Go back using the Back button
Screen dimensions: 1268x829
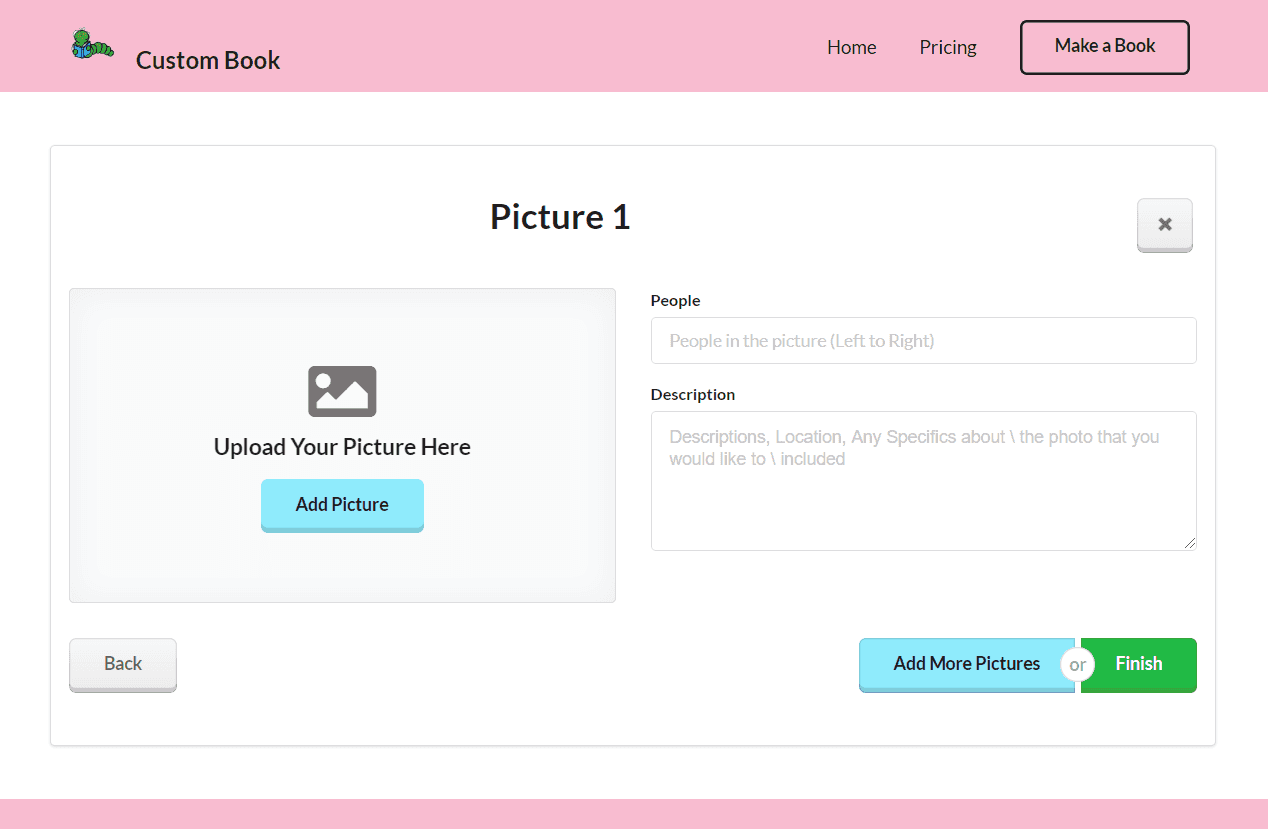pos(123,664)
